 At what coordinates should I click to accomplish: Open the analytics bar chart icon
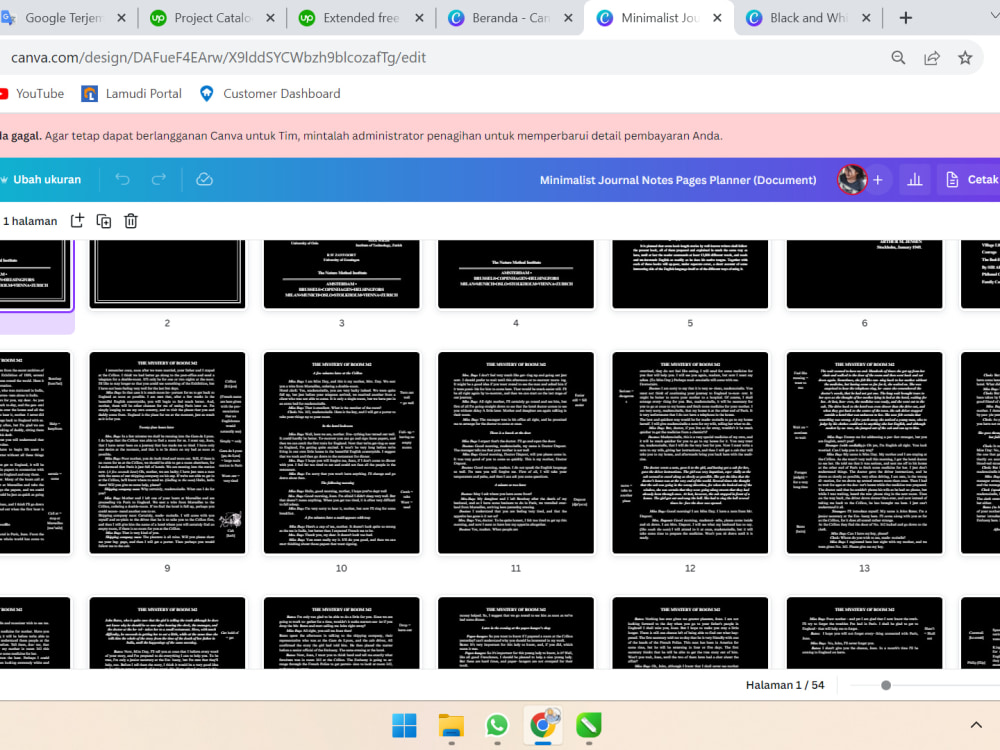[x=915, y=180]
